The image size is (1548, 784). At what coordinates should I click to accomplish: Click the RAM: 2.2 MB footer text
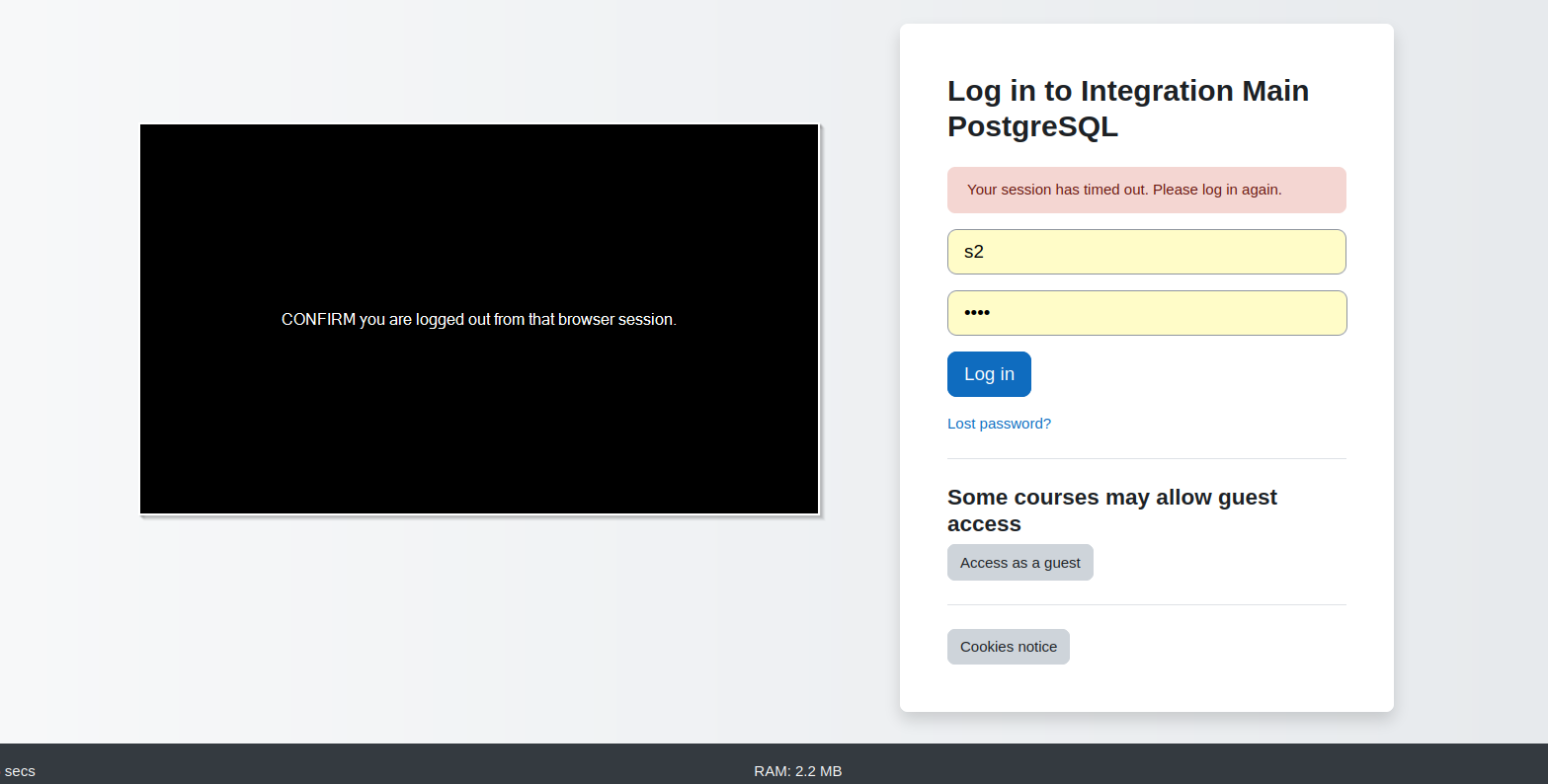tap(798, 771)
